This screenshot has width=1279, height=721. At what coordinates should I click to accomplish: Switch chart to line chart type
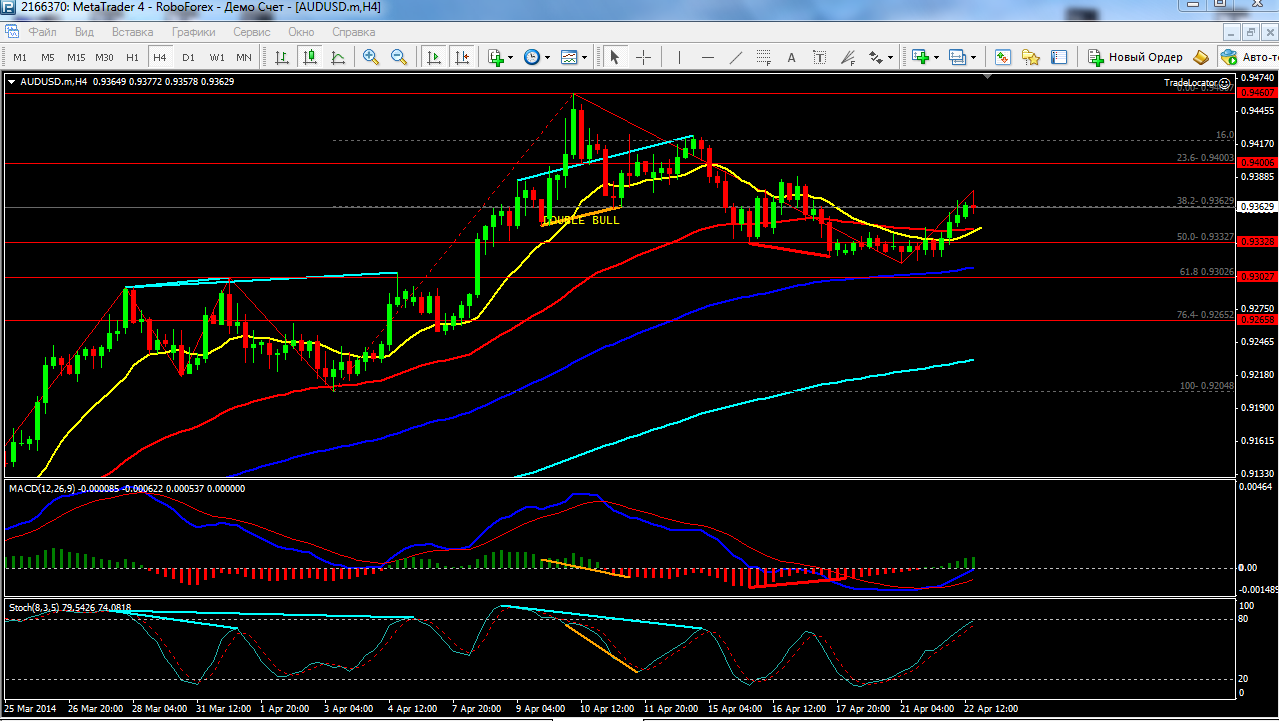(339, 57)
